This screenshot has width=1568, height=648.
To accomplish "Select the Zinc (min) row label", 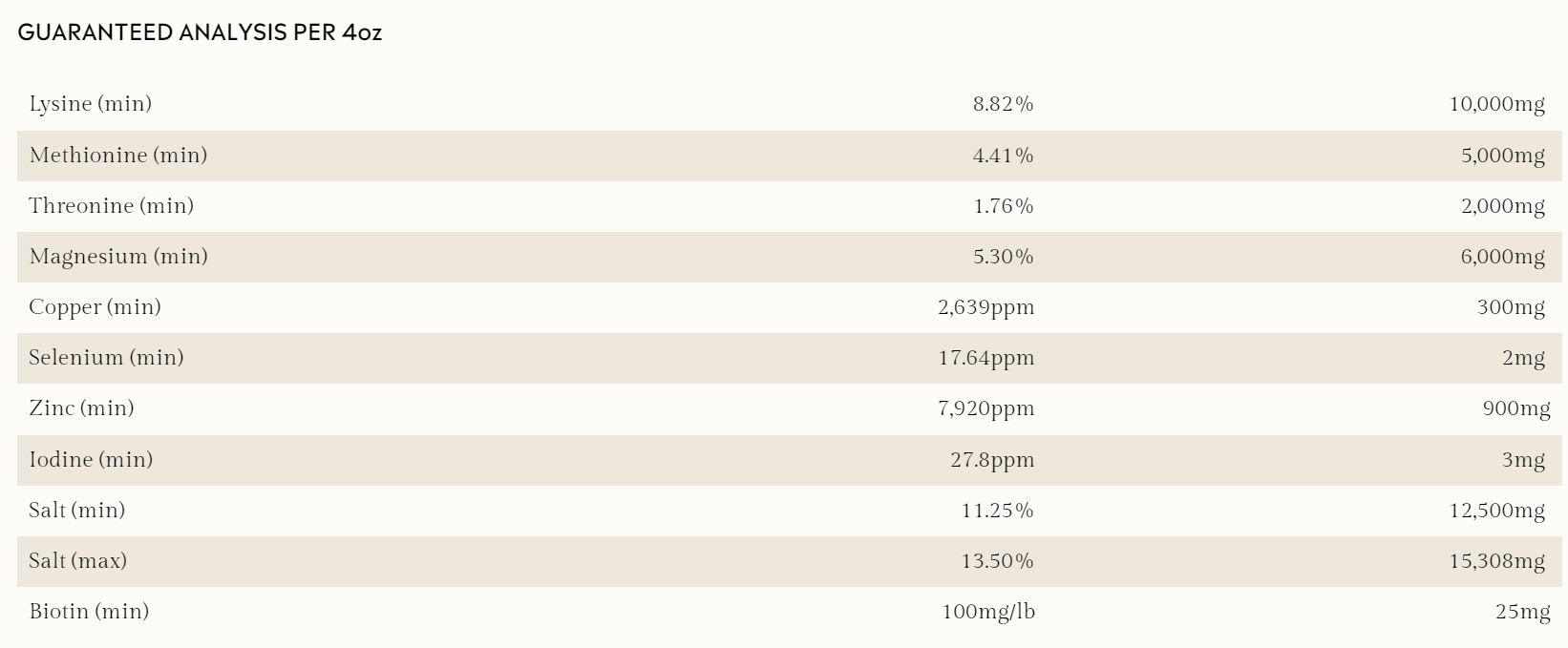I will point(82,408).
